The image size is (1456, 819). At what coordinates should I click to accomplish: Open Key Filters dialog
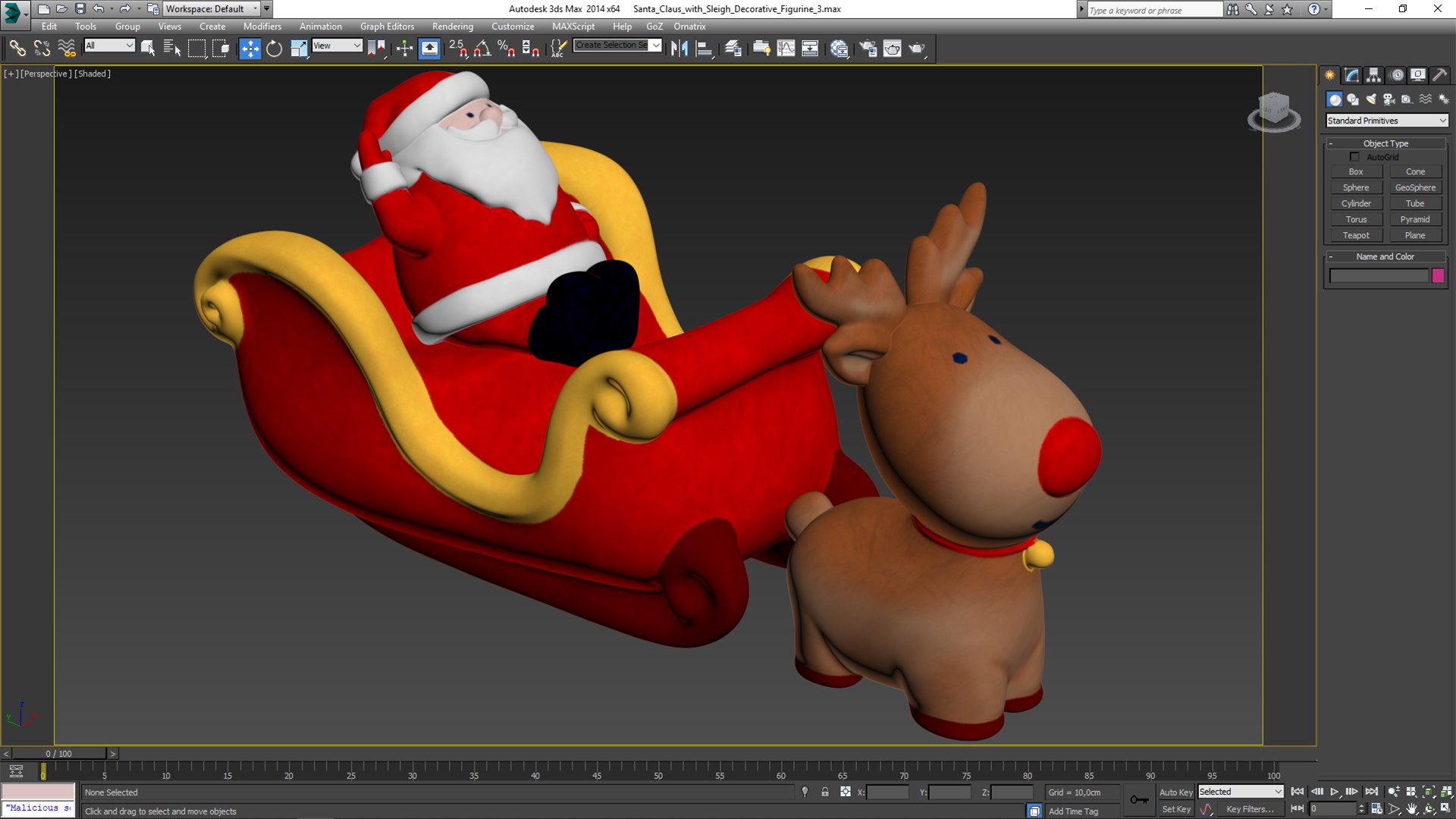tap(1250, 809)
